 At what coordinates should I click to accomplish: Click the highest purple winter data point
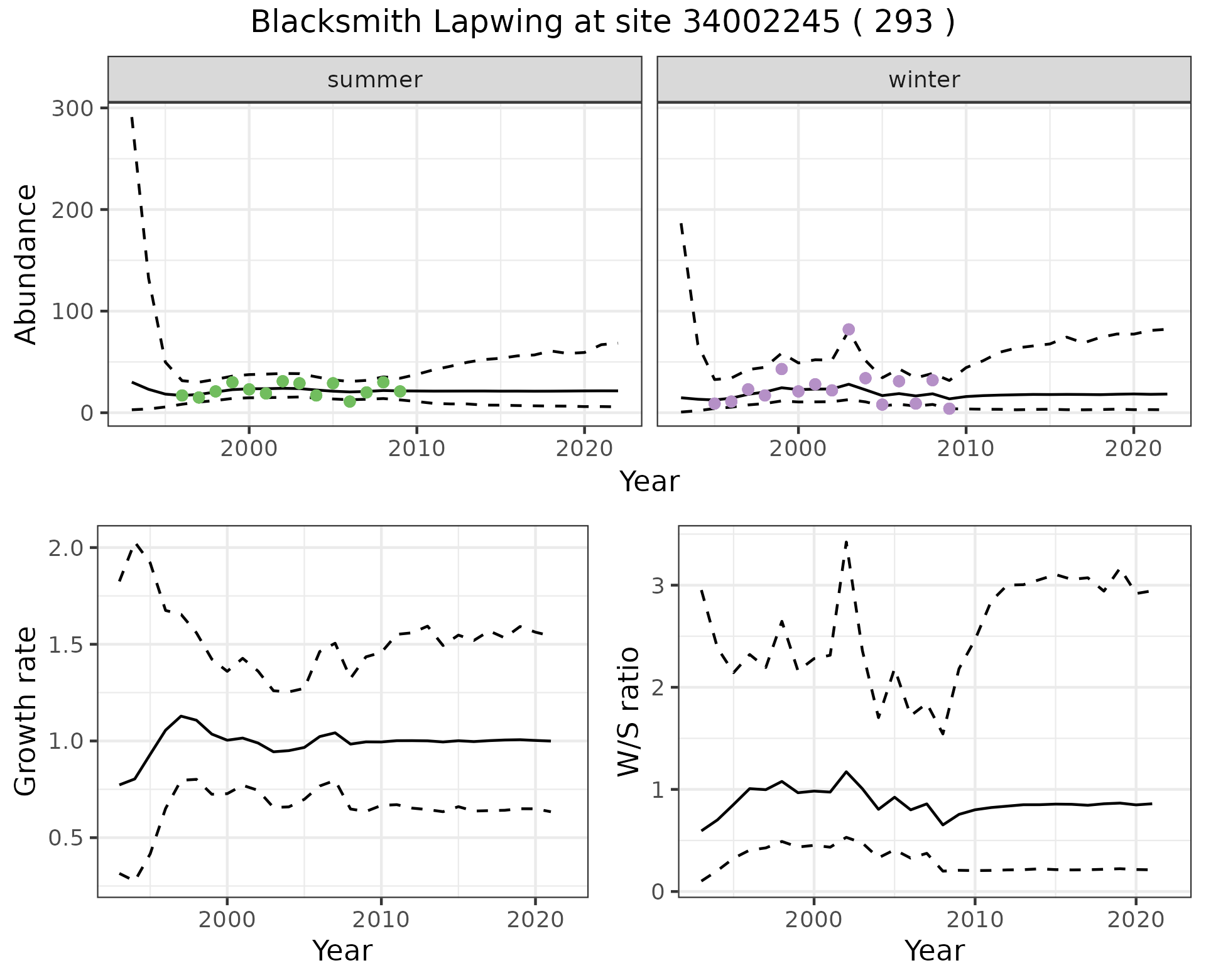coord(849,329)
